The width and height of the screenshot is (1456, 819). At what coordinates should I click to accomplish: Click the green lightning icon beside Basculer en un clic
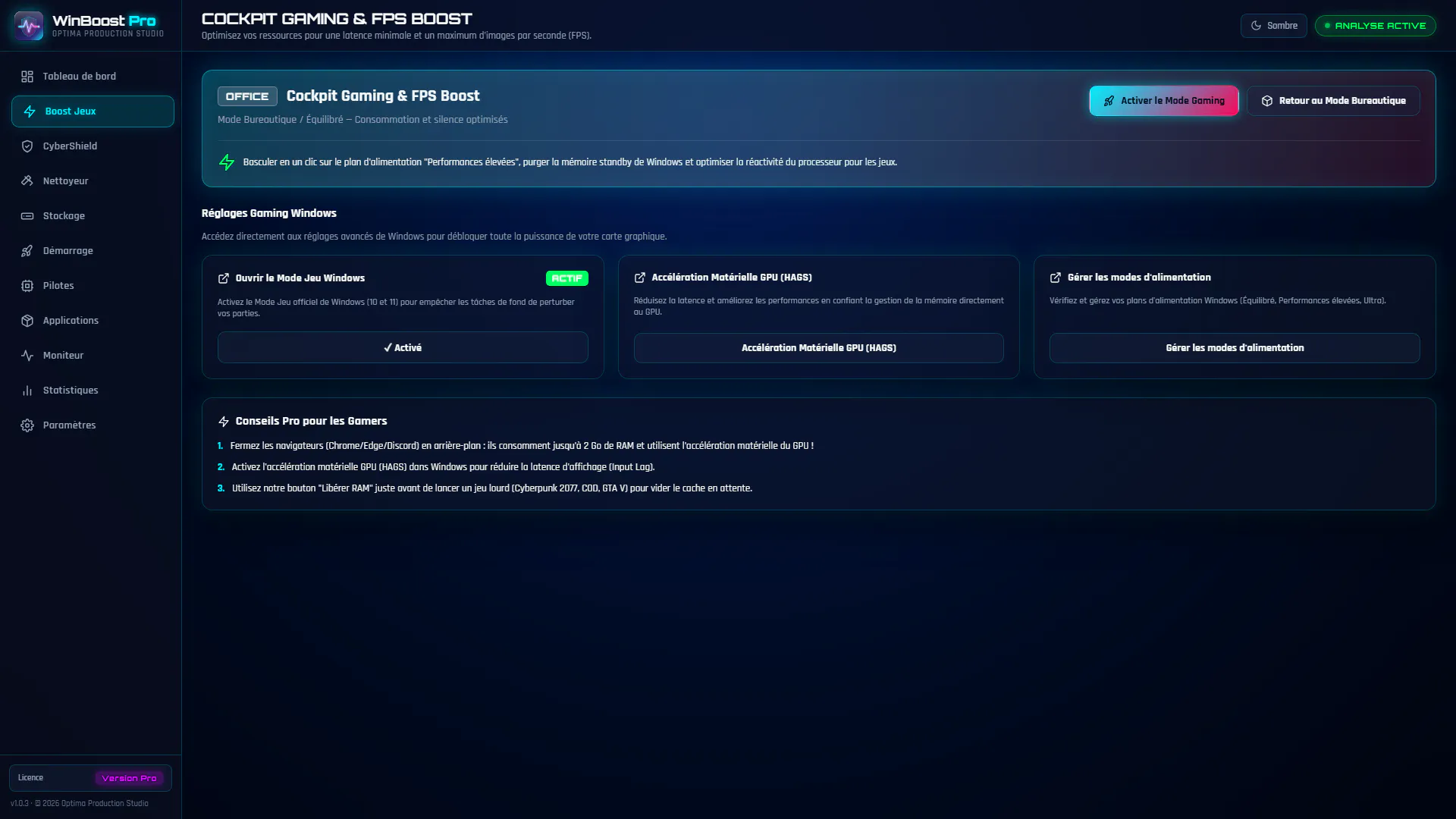[227, 162]
